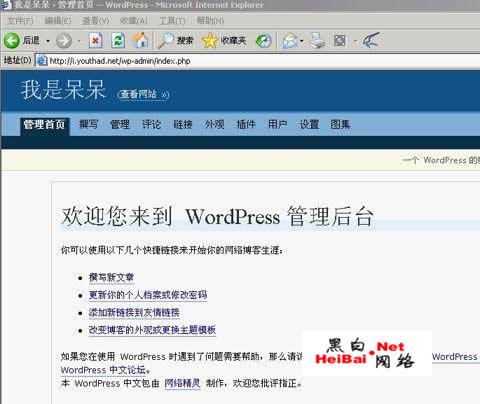Open the Mail dropdown arrow
480x404 pixels.
click(x=302, y=41)
